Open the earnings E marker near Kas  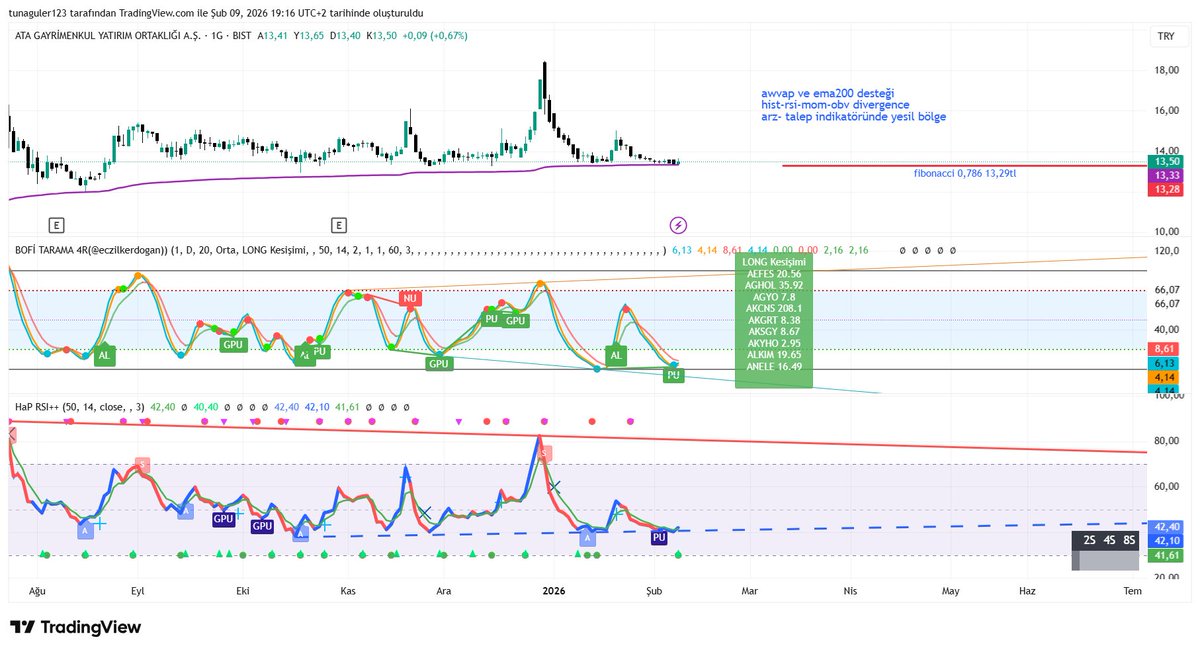[x=340, y=225]
